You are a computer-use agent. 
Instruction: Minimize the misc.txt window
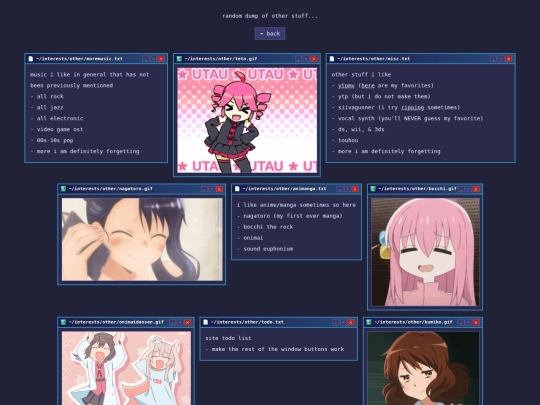(494, 59)
